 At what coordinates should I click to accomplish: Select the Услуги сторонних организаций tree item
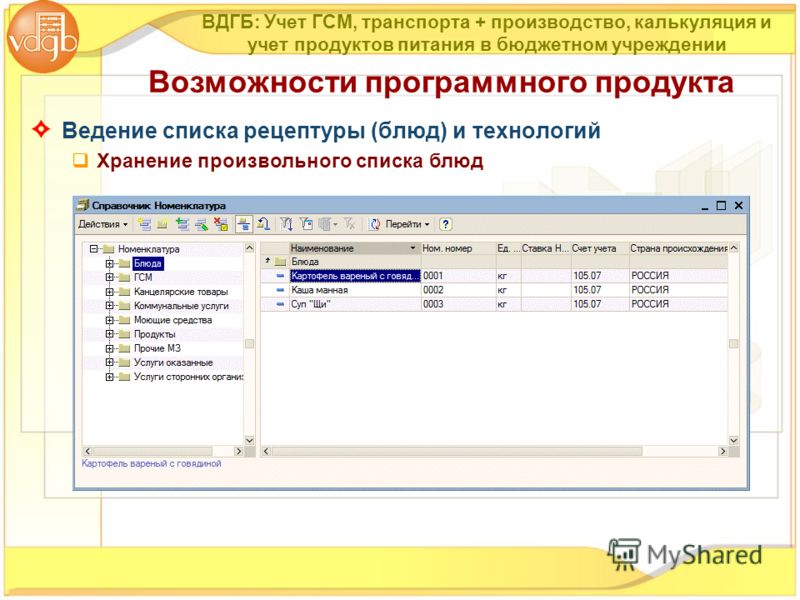tap(188, 377)
